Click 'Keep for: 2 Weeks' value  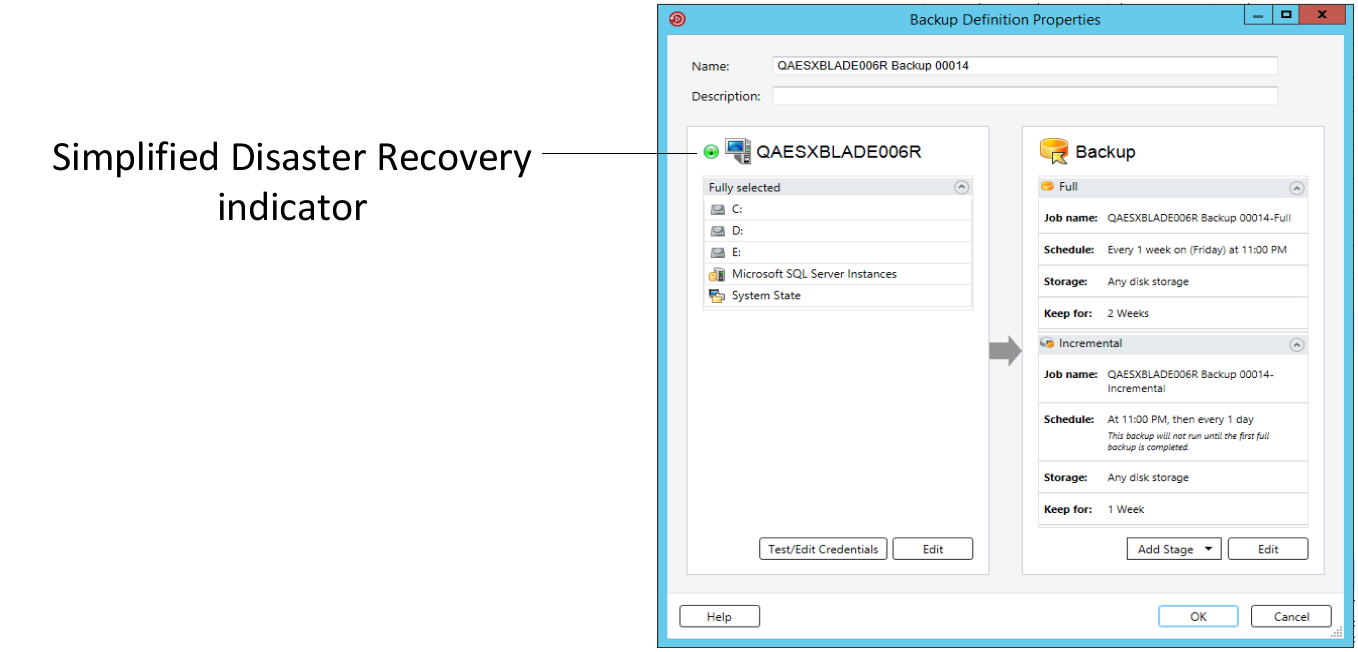pyautogui.click(x=1128, y=314)
